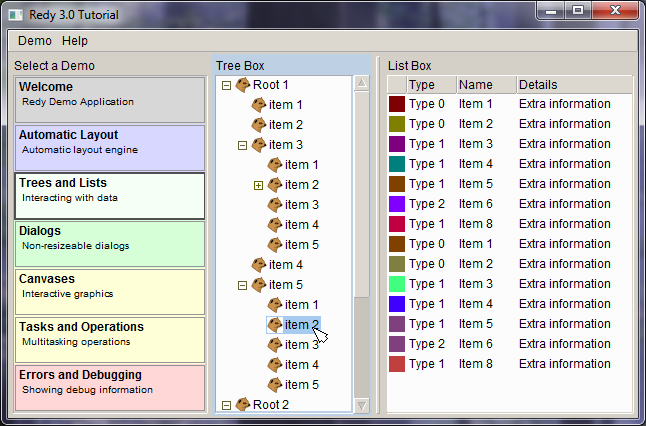Screen dimensions: 646x426
Task: Open the Help menu
Action: (x=75, y=41)
